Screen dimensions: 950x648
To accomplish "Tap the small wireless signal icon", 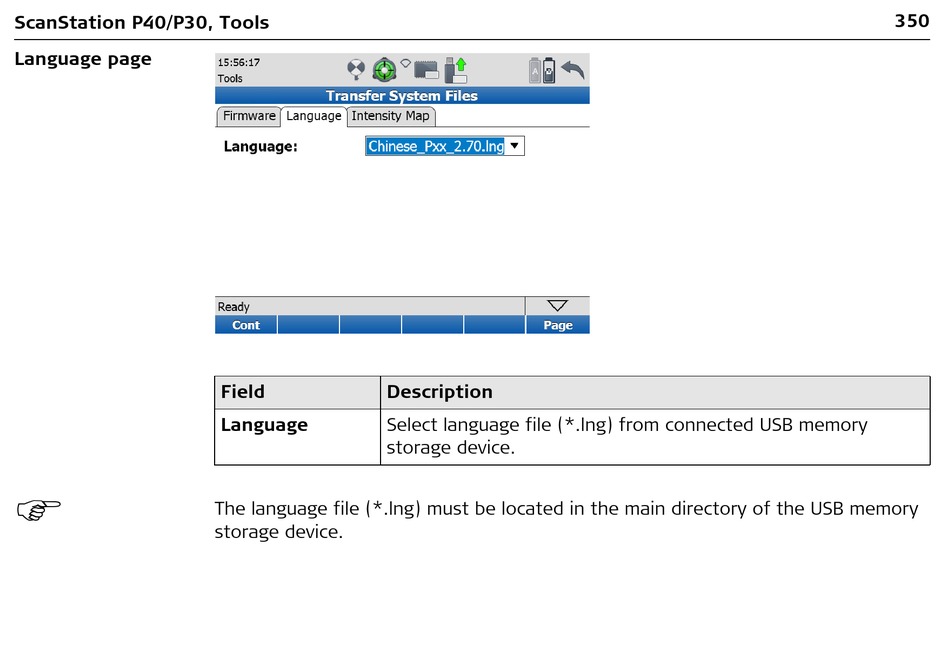I will (405, 62).
